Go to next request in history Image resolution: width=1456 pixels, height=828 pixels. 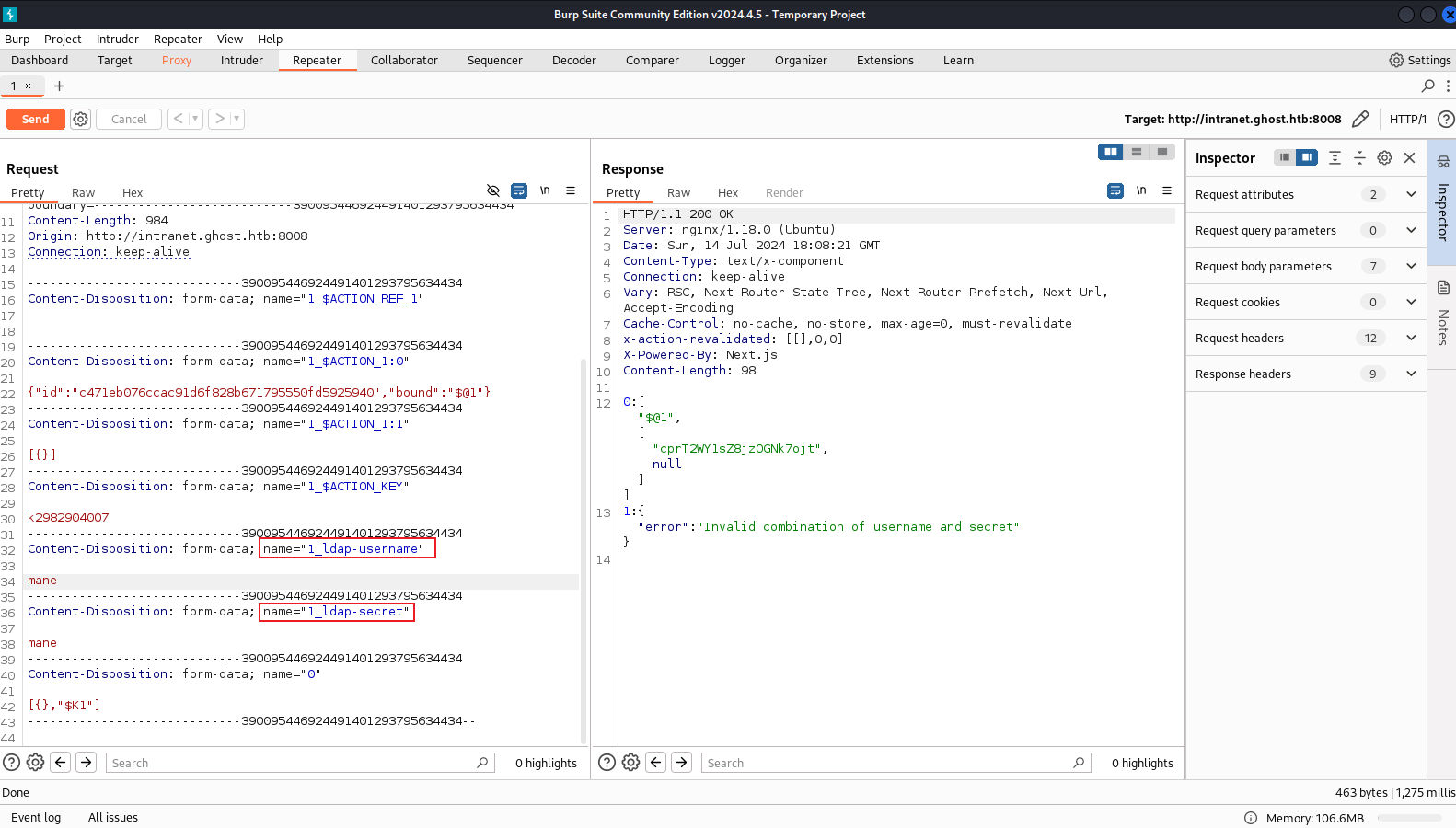coord(219,119)
